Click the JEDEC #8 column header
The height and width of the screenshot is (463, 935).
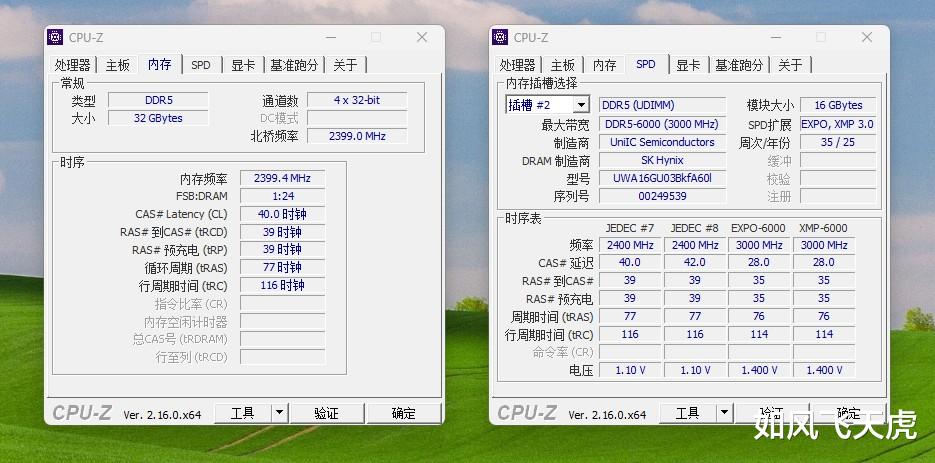pos(695,228)
